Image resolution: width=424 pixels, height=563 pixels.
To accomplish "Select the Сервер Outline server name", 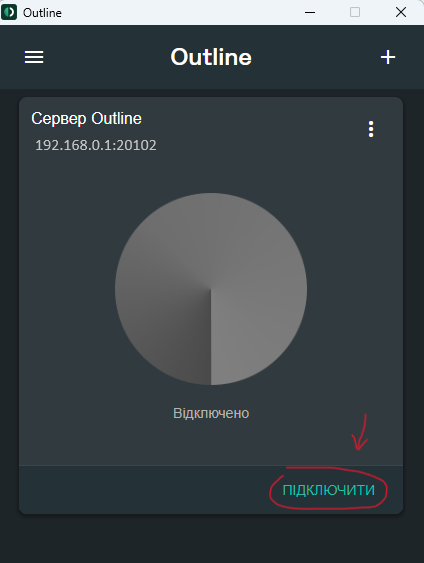I will coord(87,118).
